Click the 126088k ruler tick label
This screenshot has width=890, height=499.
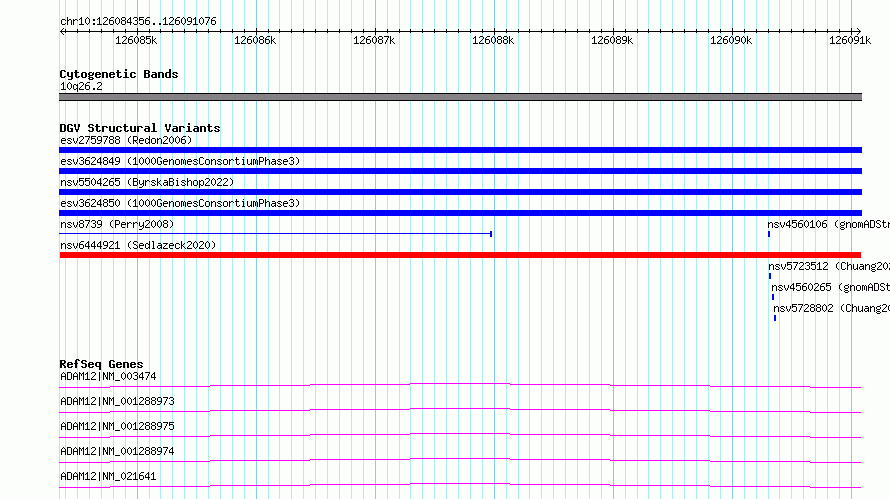pyautogui.click(x=493, y=40)
